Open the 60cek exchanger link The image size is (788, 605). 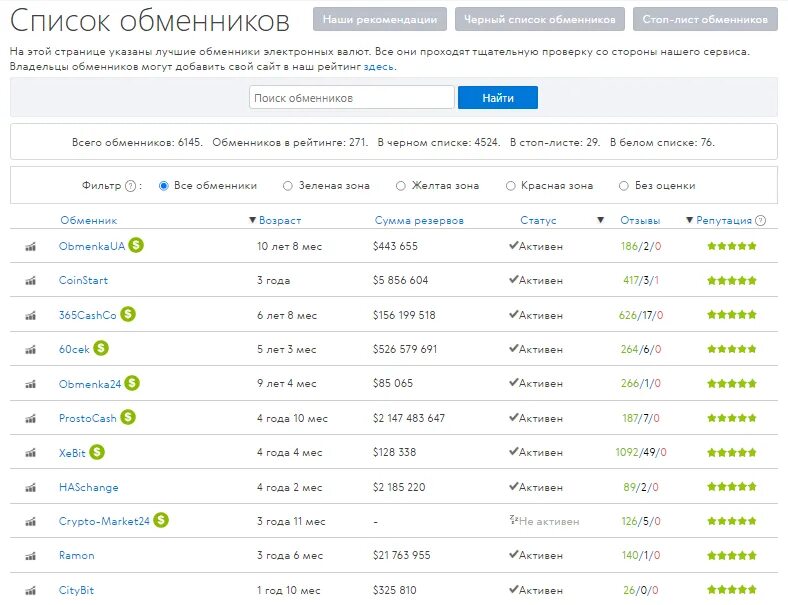pos(74,349)
